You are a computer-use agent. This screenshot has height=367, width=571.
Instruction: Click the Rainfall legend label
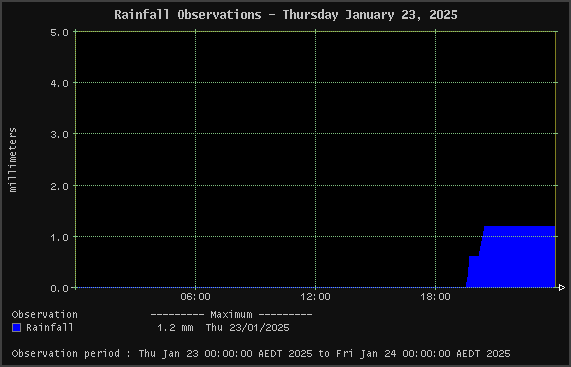[x=50, y=328]
